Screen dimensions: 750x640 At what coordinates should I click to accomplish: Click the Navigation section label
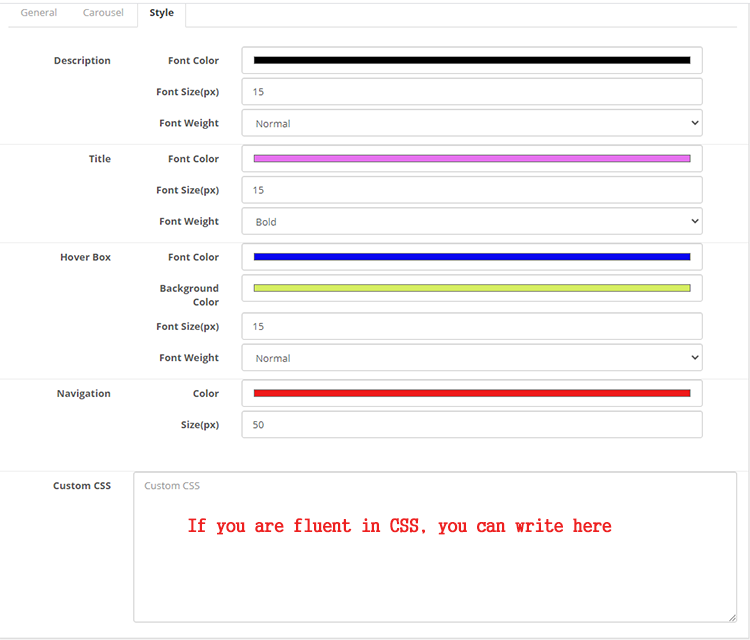(84, 394)
